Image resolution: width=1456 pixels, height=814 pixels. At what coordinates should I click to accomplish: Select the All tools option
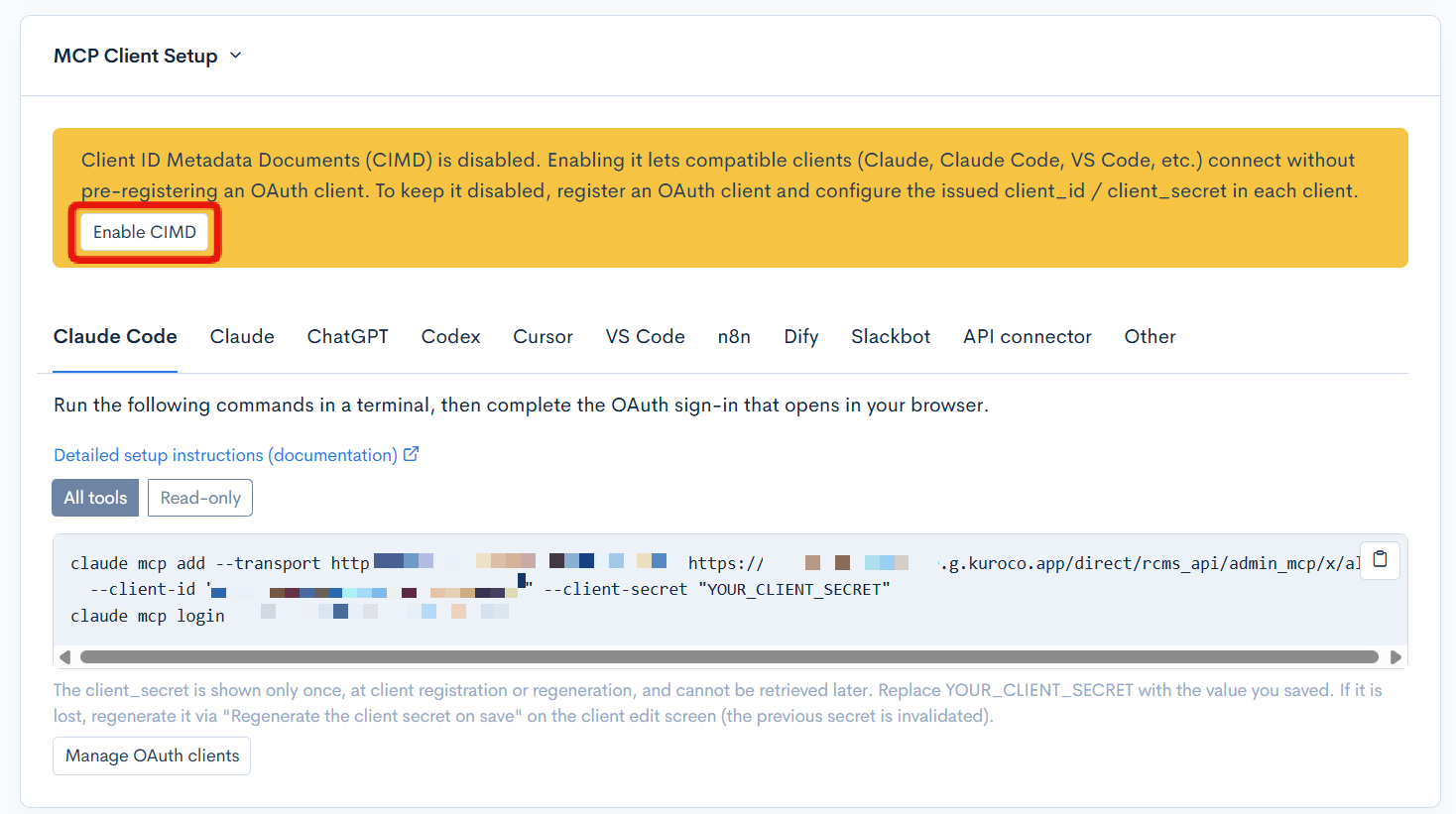[95, 498]
